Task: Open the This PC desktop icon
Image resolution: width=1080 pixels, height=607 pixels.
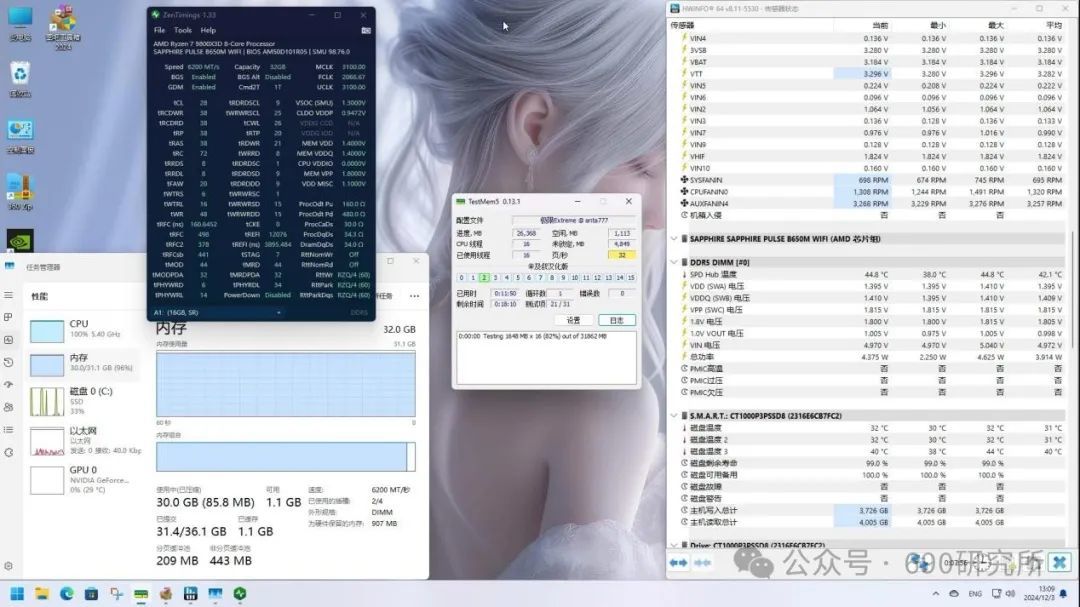Action: pyautogui.click(x=20, y=24)
